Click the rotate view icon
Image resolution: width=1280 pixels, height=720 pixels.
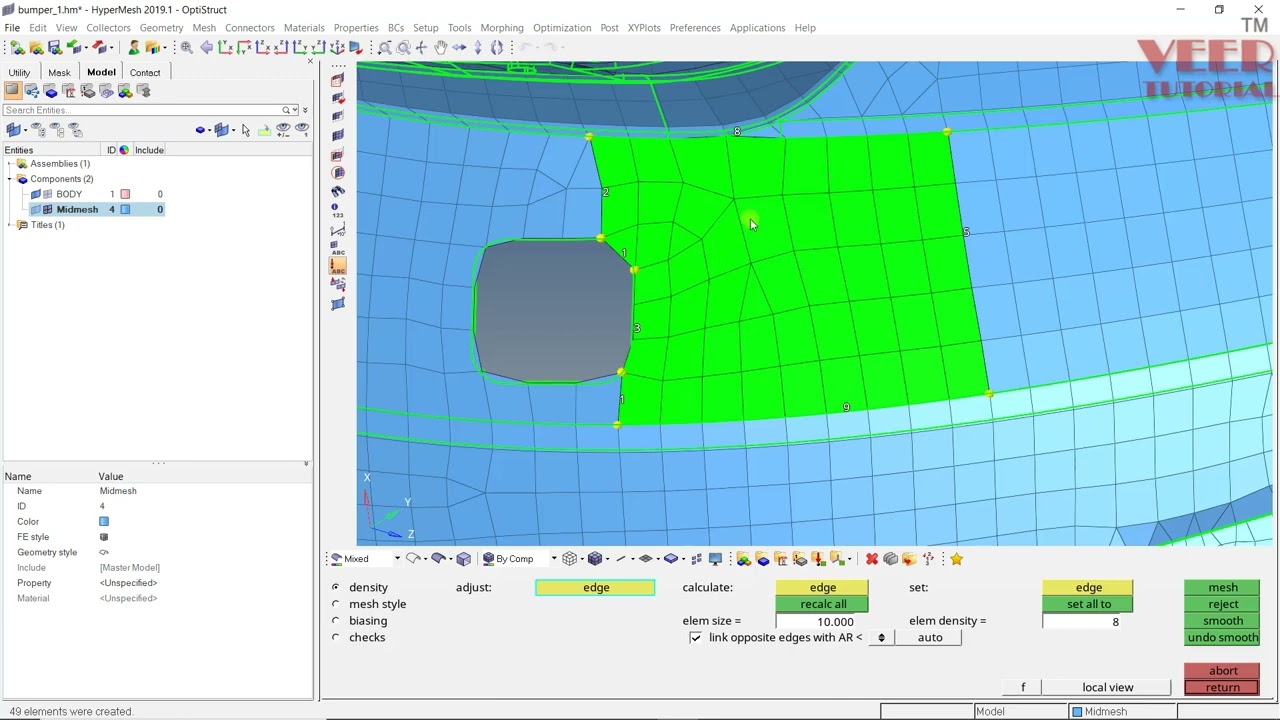coord(497,47)
